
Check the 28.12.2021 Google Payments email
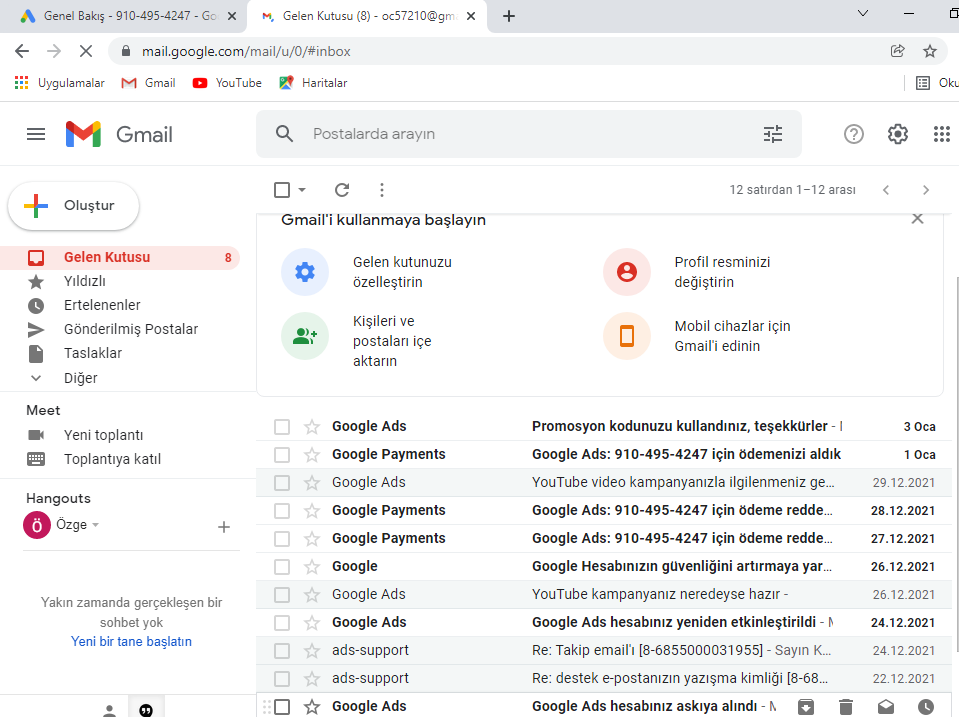point(282,511)
